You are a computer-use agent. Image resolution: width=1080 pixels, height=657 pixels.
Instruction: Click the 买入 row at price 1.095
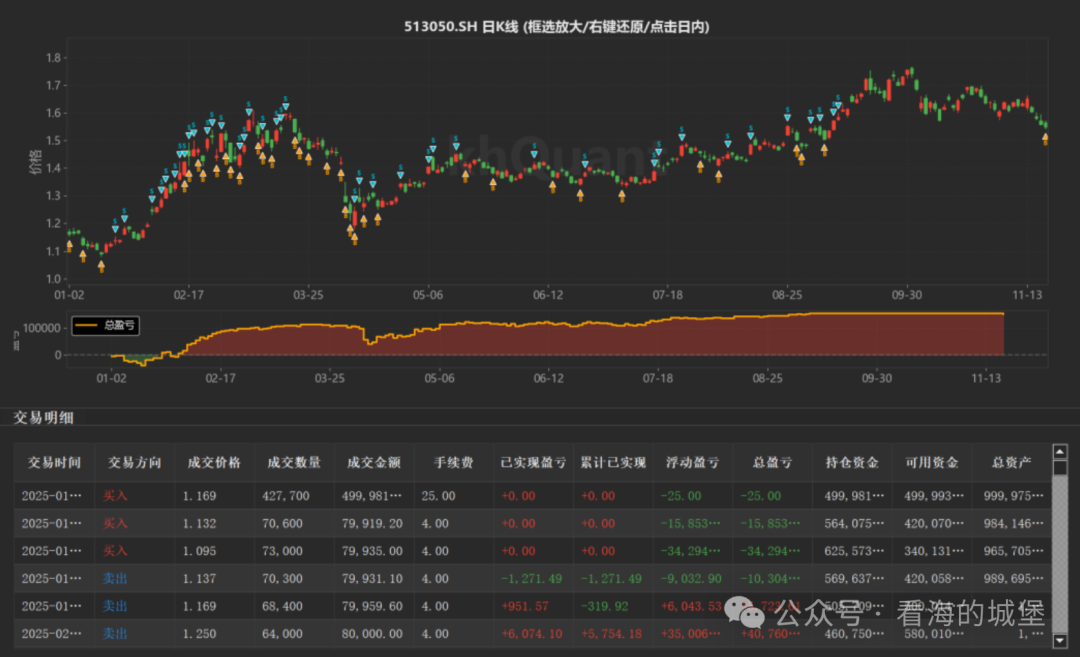[x=532, y=551]
